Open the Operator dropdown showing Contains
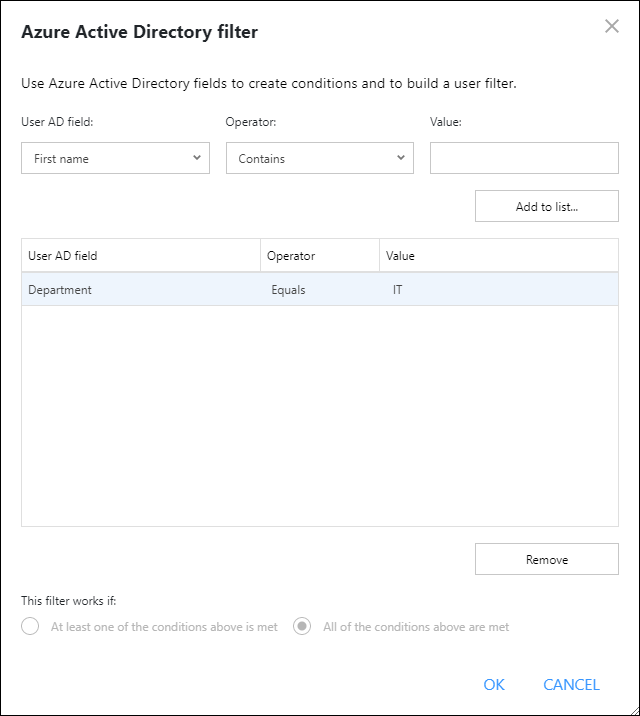Image resolution: width=640 pixels, height=716 pixels. pyautogui.click(x=320, y=158)
